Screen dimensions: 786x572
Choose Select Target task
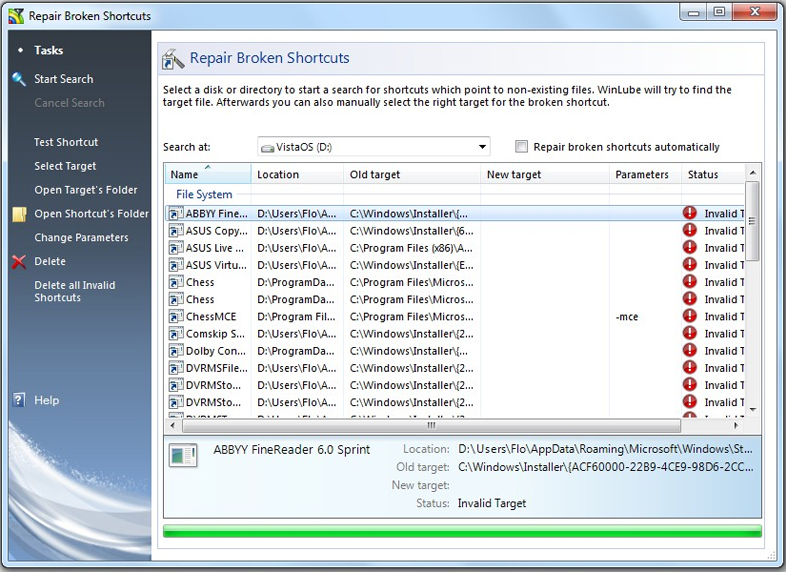coord(65,166)
